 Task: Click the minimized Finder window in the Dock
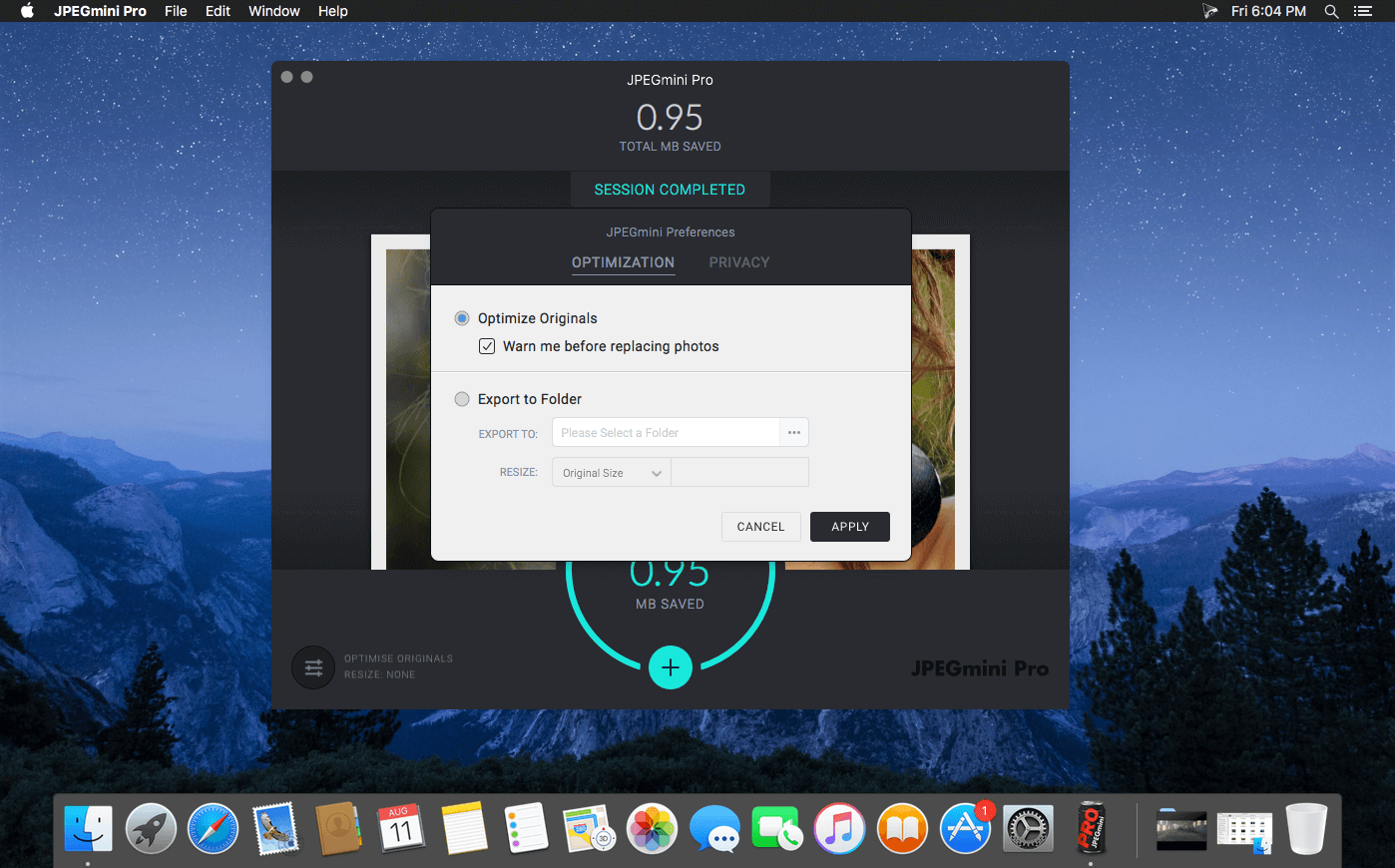coord(1244,829)
